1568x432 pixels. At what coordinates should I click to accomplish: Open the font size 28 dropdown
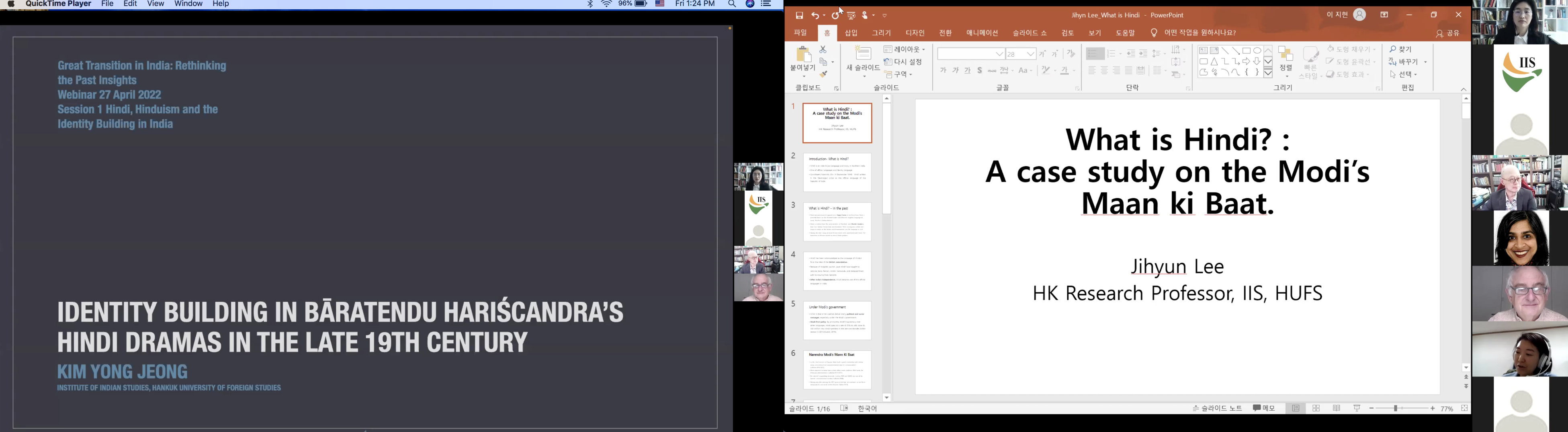point(1030,54)
